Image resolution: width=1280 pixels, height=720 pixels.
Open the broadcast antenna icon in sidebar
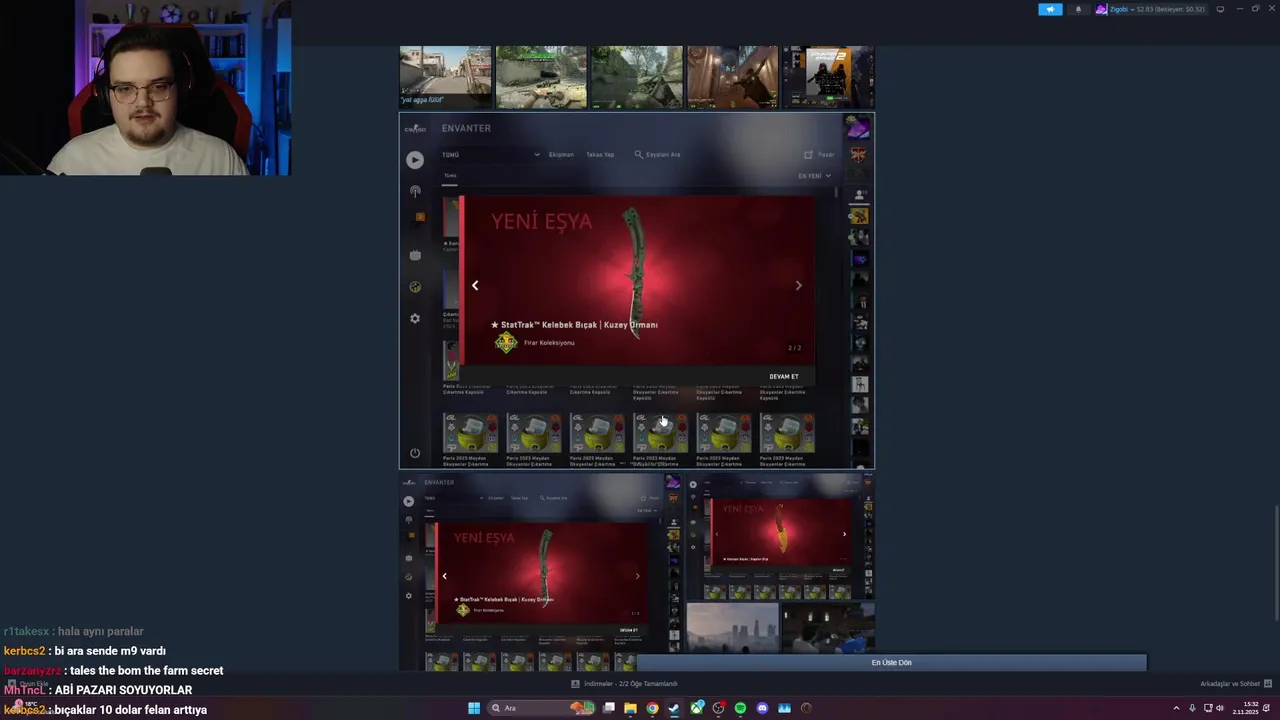click(415, 191)
